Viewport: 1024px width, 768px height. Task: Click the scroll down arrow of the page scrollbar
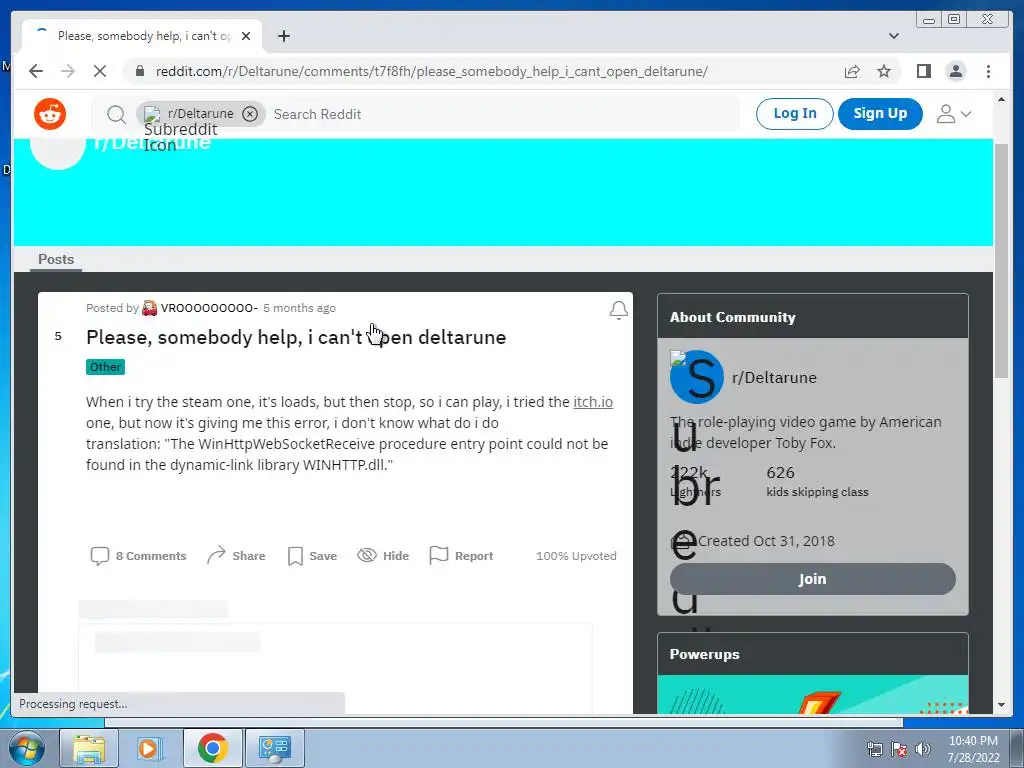pyautogui.click(x=1001, y=705)
